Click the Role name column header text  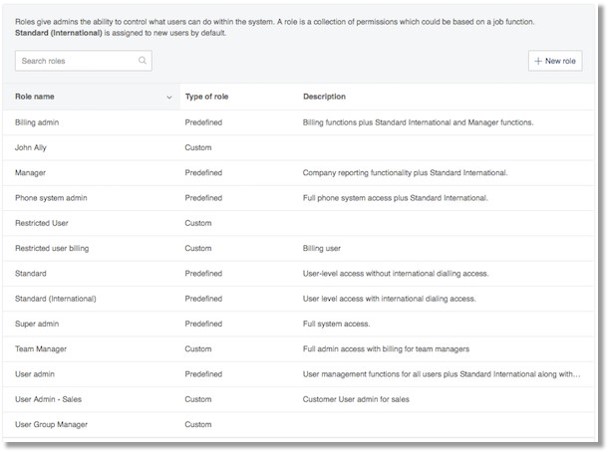point(35,96)
